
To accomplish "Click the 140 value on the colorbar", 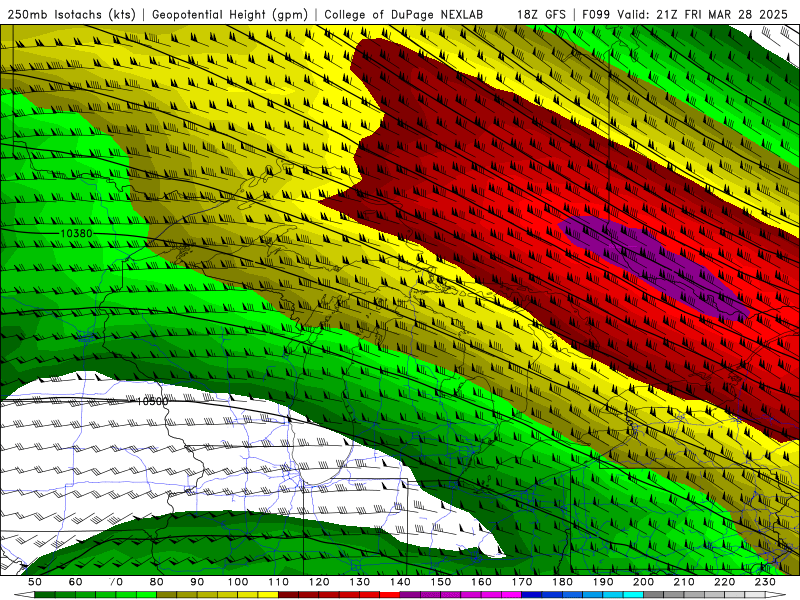I will click(x=400, y=582).
